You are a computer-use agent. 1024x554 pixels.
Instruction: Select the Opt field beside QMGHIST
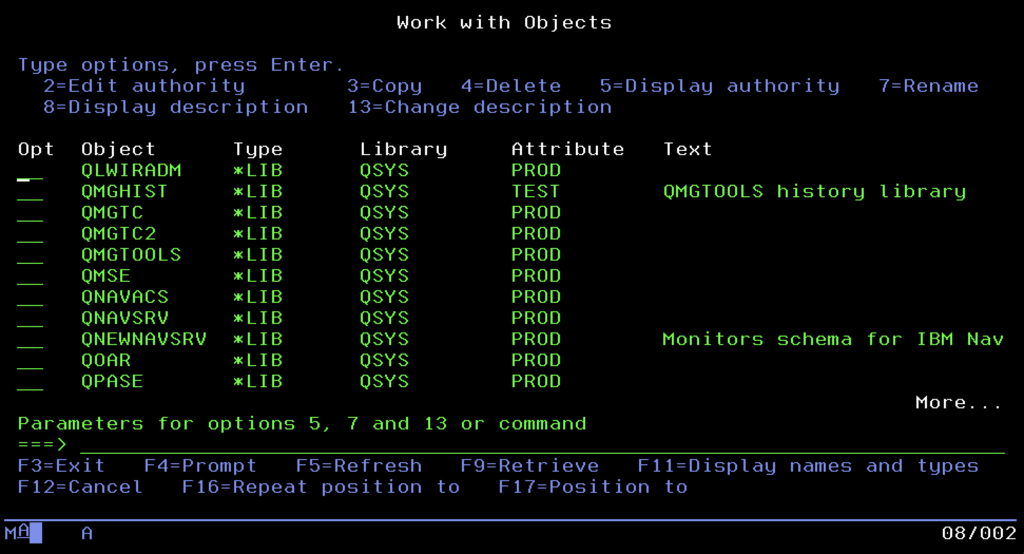coord(30,192)
